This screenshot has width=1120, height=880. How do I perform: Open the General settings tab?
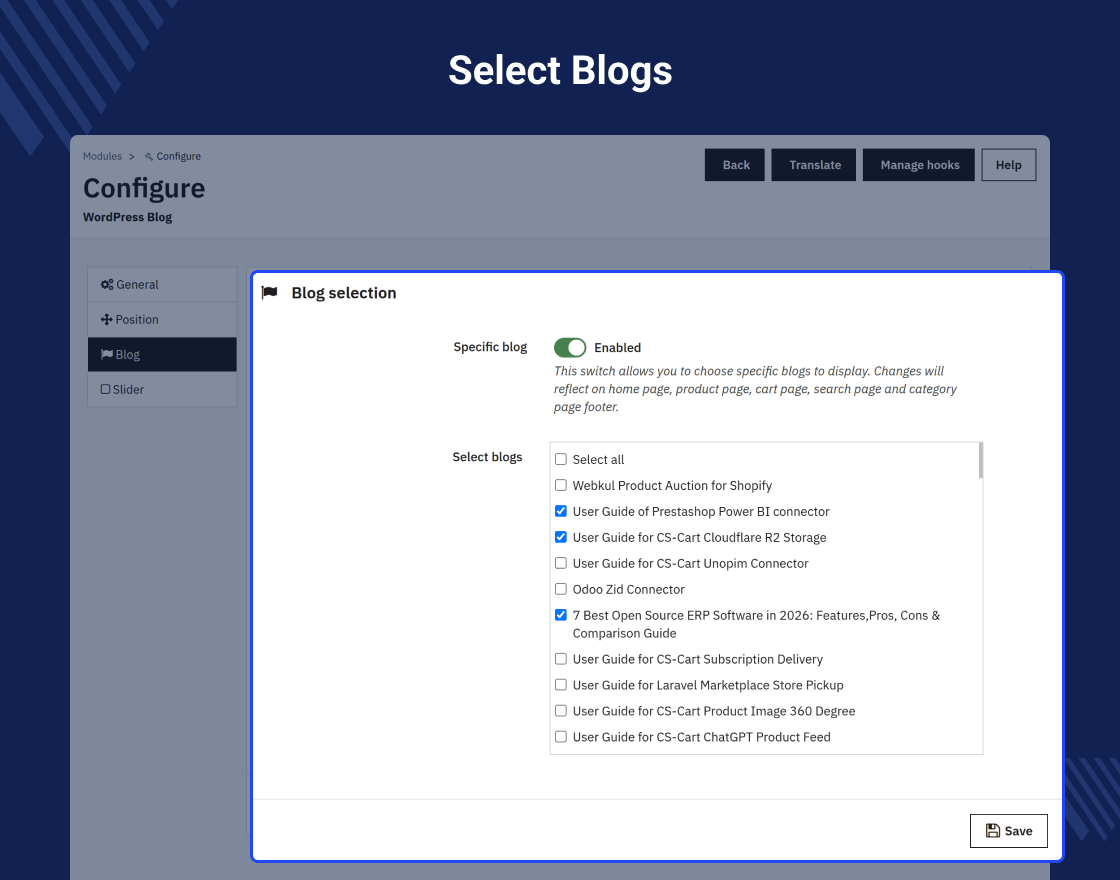(x=162, y=284)
